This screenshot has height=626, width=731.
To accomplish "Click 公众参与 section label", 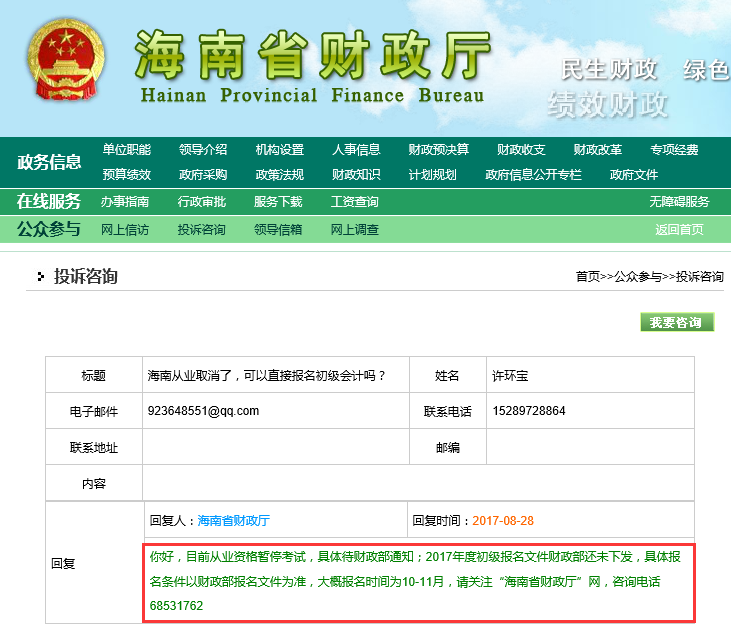I will [49, 229].
